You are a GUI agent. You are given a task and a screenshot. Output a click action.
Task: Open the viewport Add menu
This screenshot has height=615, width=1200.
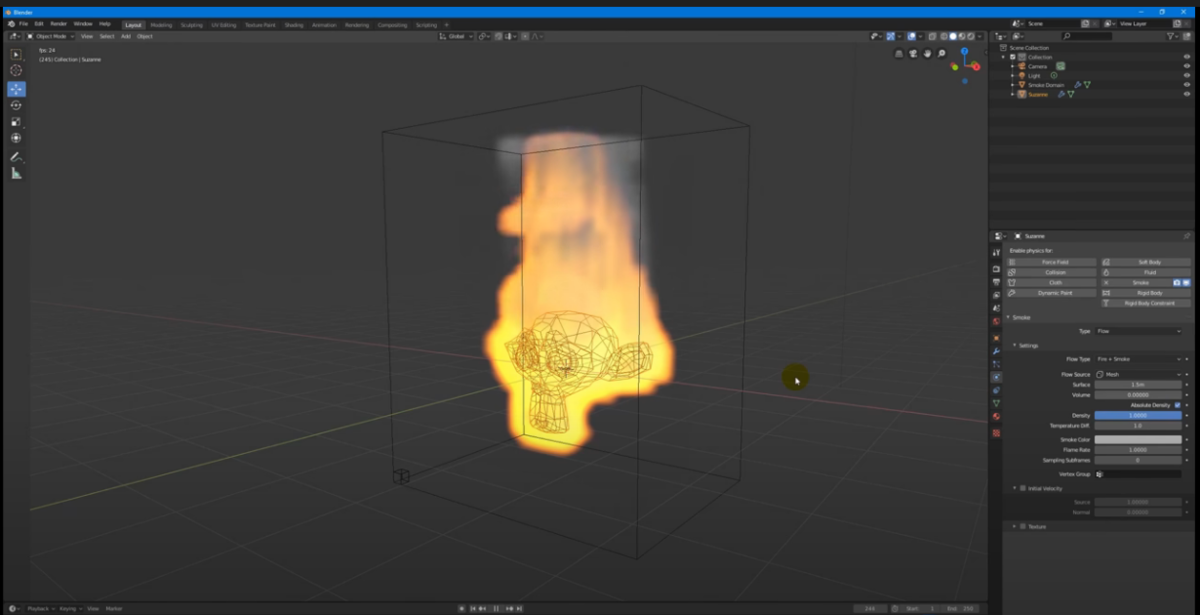tap(126, 36)
